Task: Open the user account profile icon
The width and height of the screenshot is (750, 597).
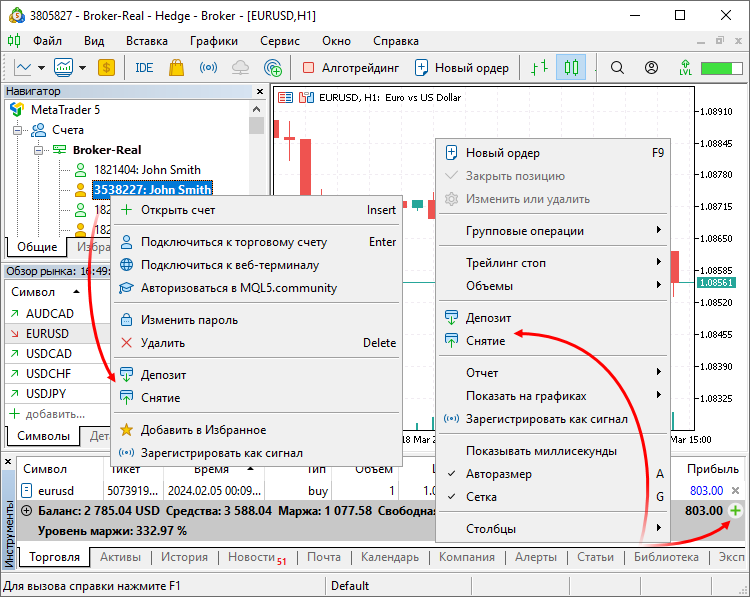Action: [x=651, y=67]
